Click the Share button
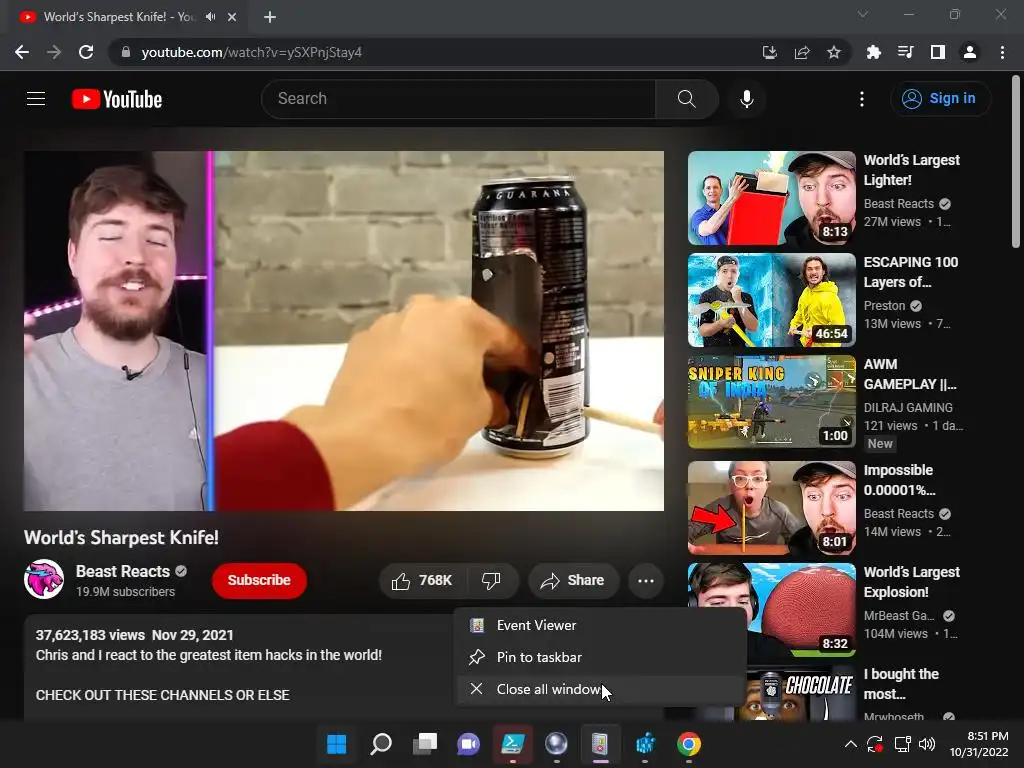This screenshot has height=768, width=1024. [x=573, y=580]
